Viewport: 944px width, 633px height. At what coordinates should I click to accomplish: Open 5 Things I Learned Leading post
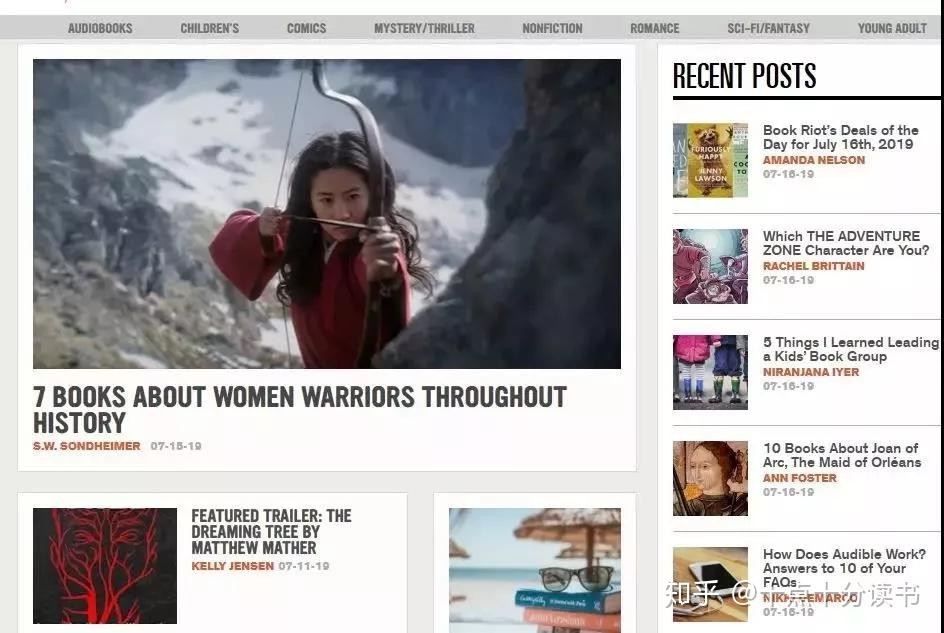[x=850, y=349]
